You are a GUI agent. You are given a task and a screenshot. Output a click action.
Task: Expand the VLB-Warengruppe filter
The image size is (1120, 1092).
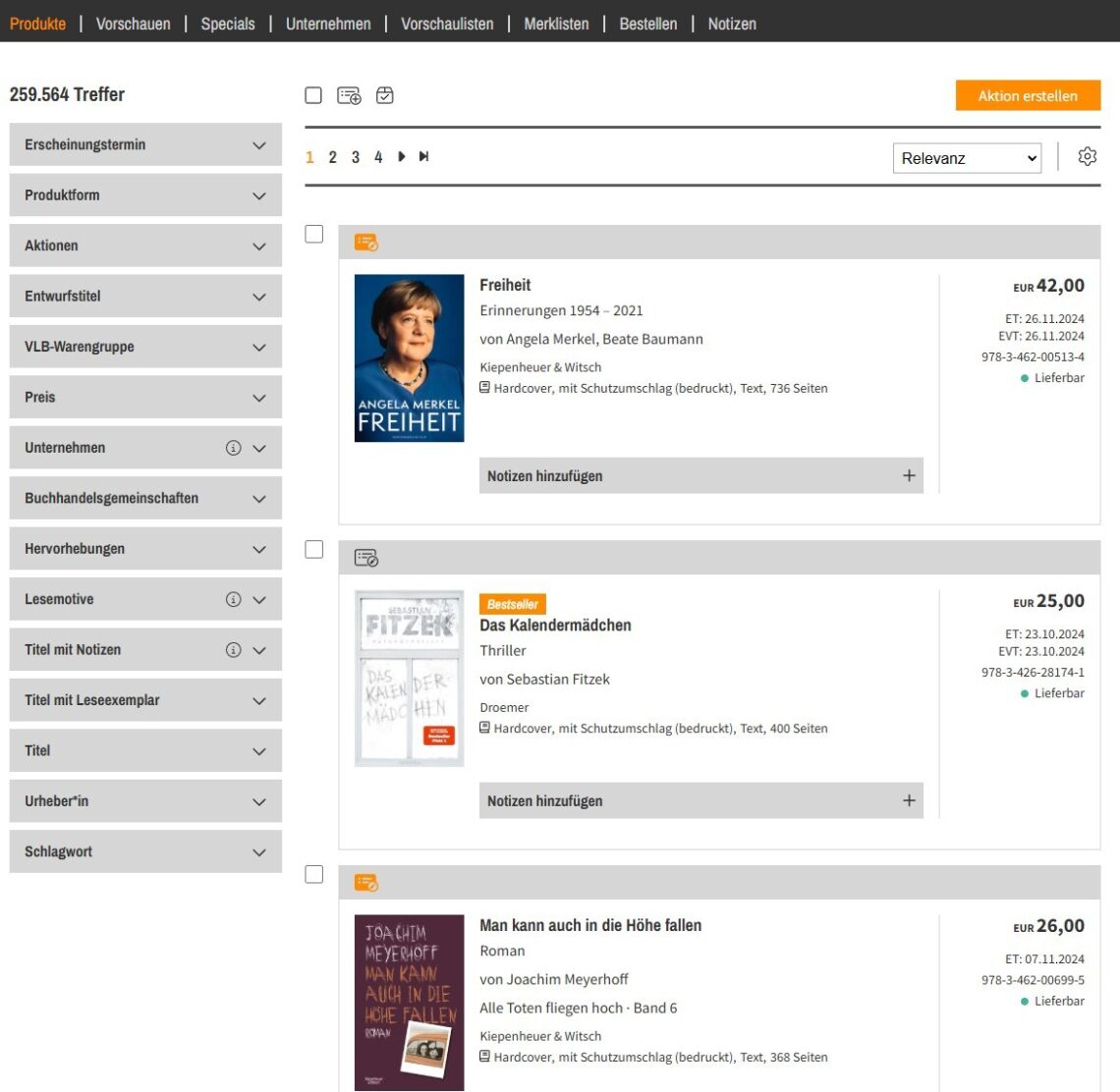pos(145,347)
